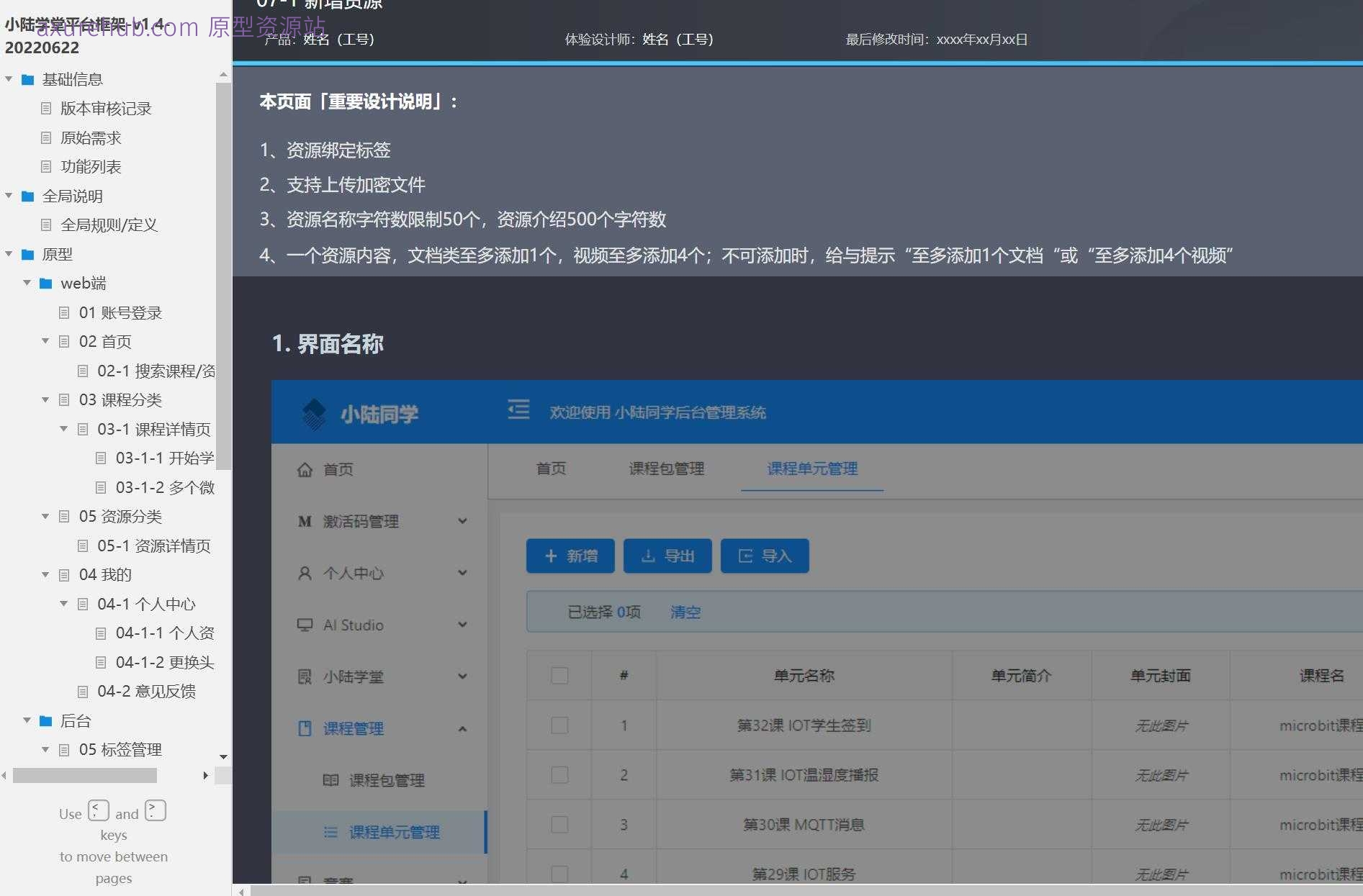
Task: Expand the 个人中心 dropdown chevron
Action: click(x=462, y=573)
